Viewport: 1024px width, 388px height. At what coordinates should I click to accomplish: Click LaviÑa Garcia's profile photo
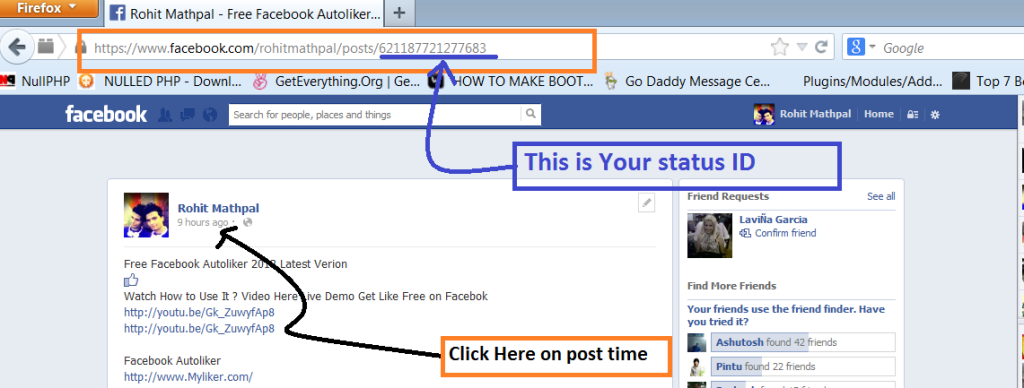[x=710, y=236]
